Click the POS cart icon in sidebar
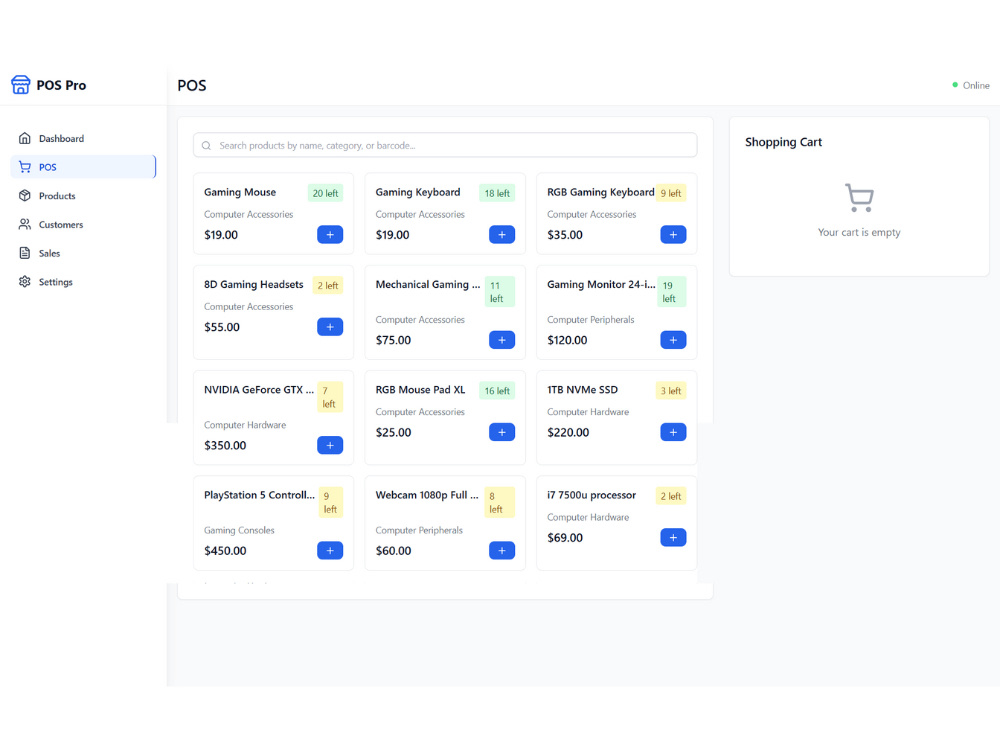 (x=25, y=167)
